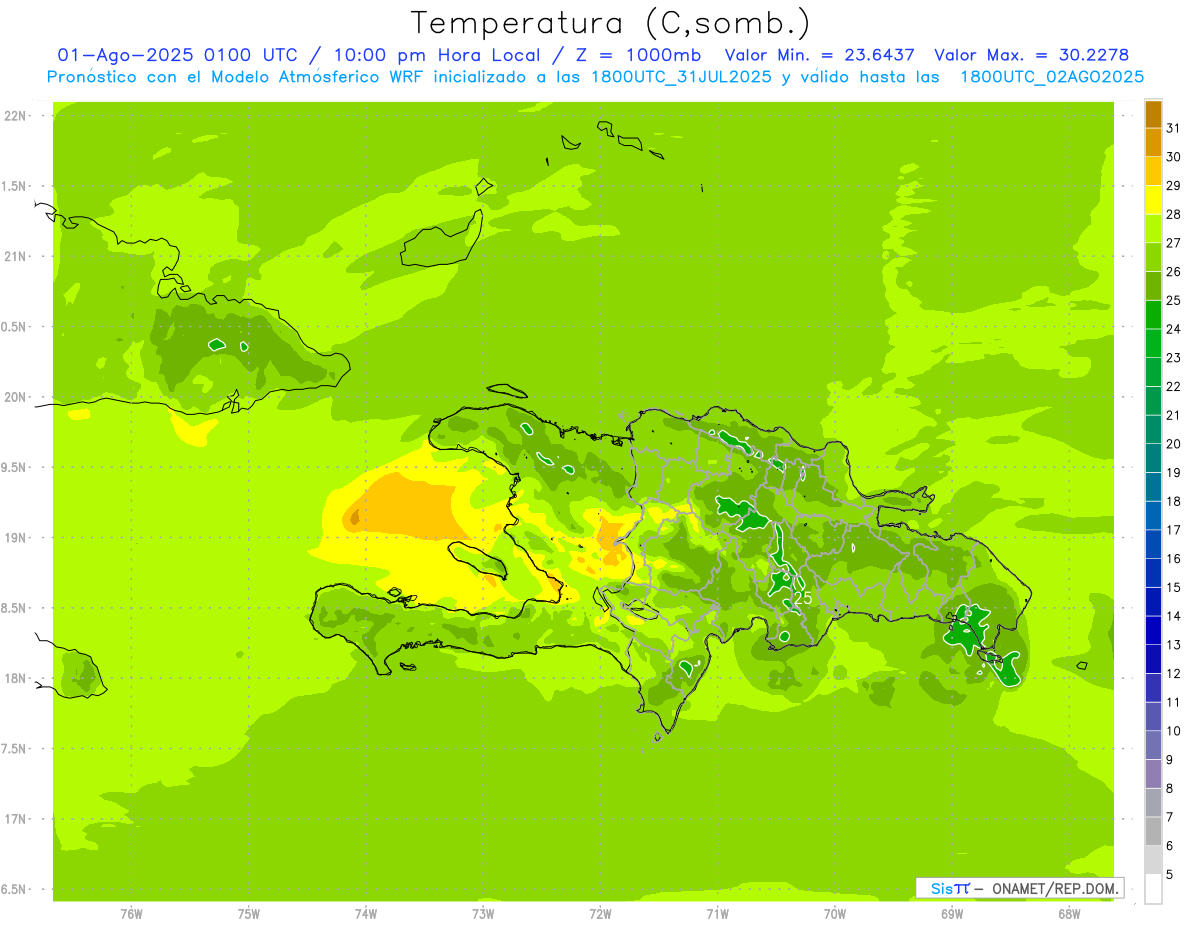Click the 72W longitude axis label

pos(600,915)
